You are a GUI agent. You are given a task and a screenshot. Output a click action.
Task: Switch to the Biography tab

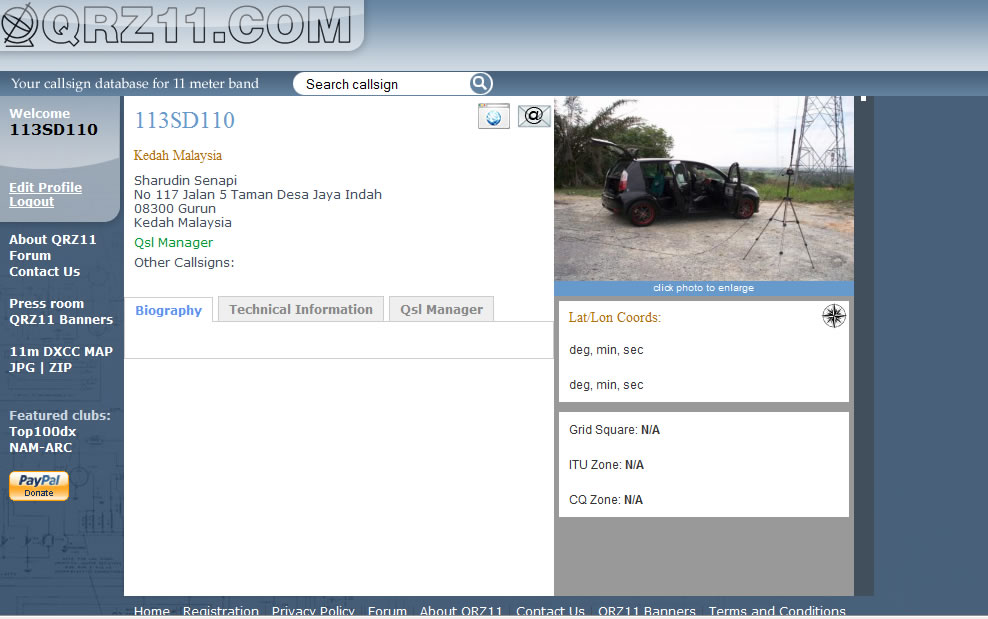[168, 310]
